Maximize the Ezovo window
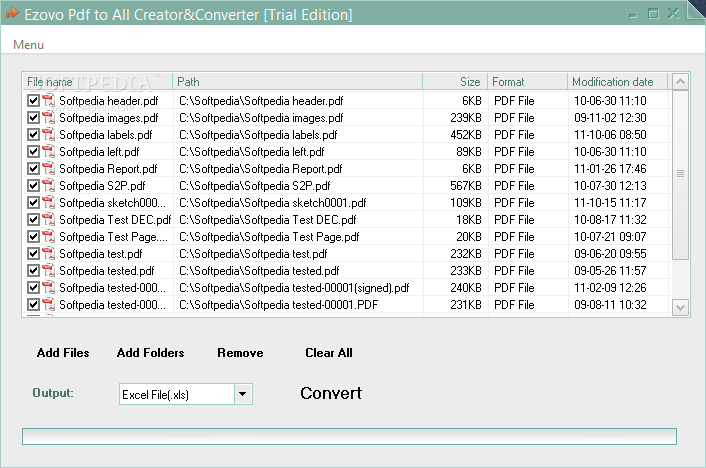The height and width of the screenshot is (468, 706). point(653,14)
